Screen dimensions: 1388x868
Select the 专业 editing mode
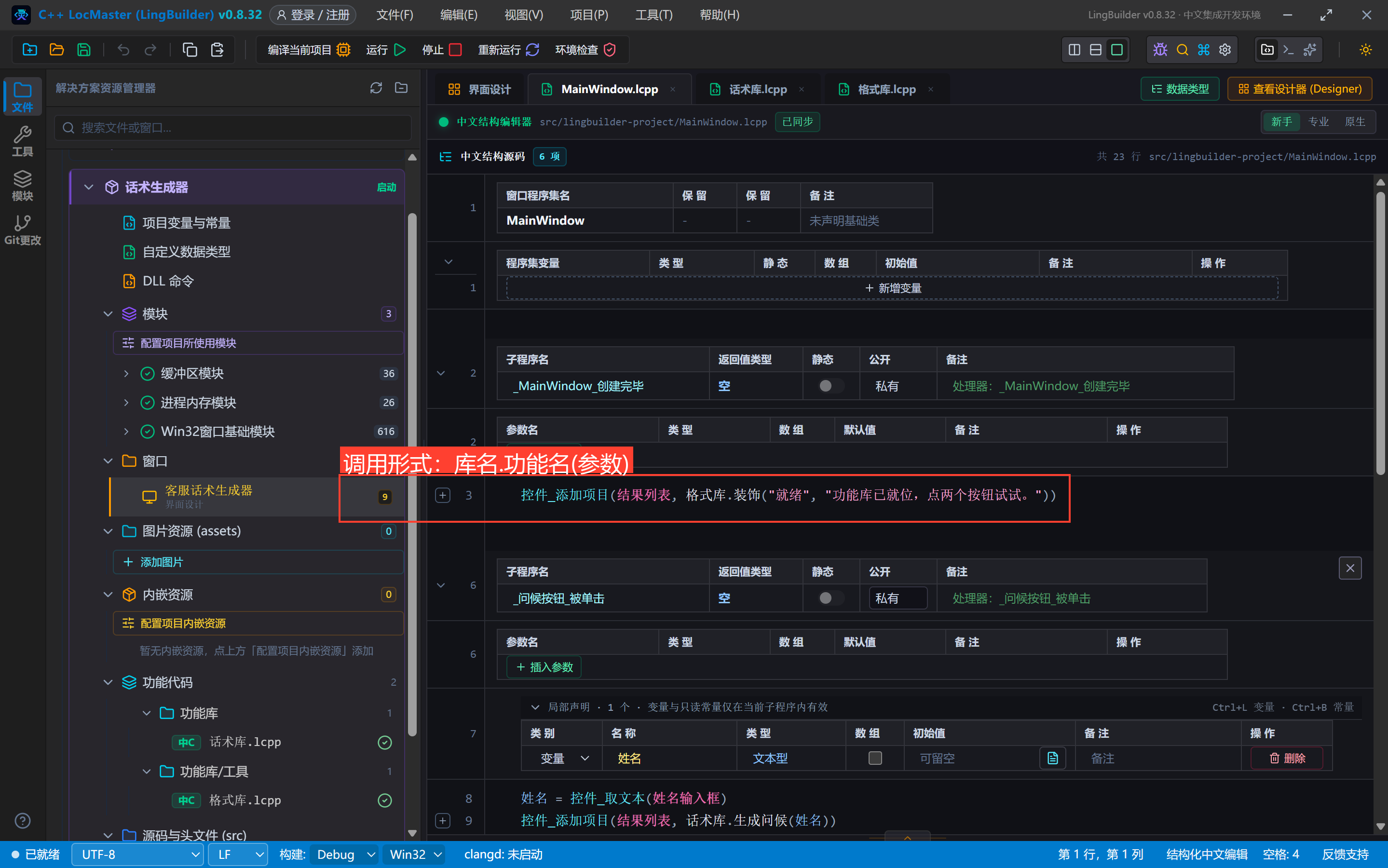point(1318,122)
